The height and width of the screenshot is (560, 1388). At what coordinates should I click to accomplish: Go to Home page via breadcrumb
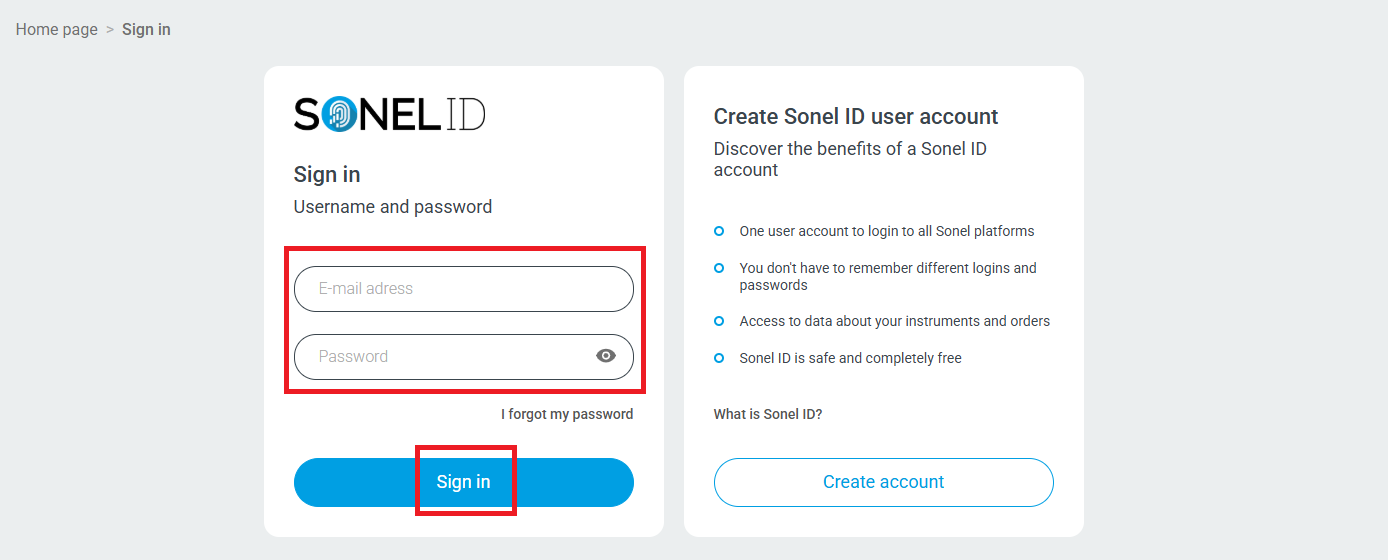pyautogui.click(x=57, y=30)
